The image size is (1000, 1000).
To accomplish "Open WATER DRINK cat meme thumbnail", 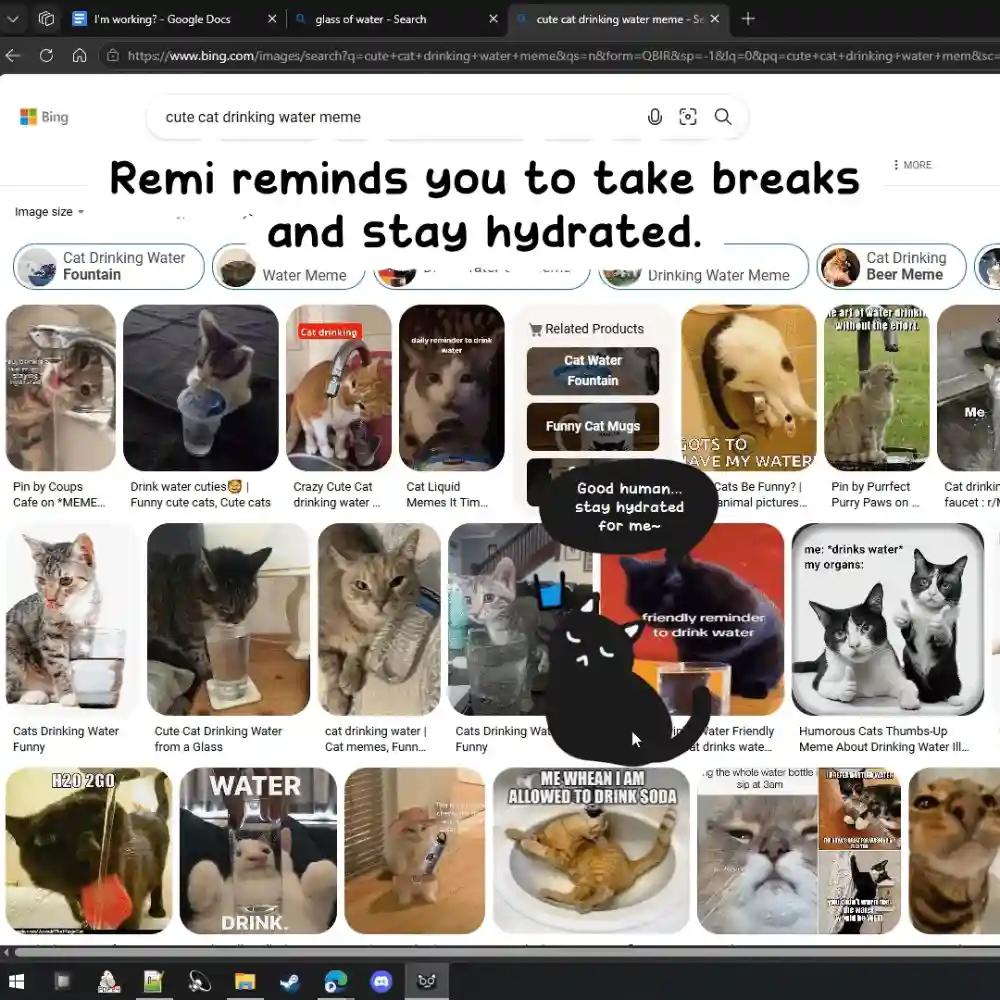I will [x=258, y=851].
